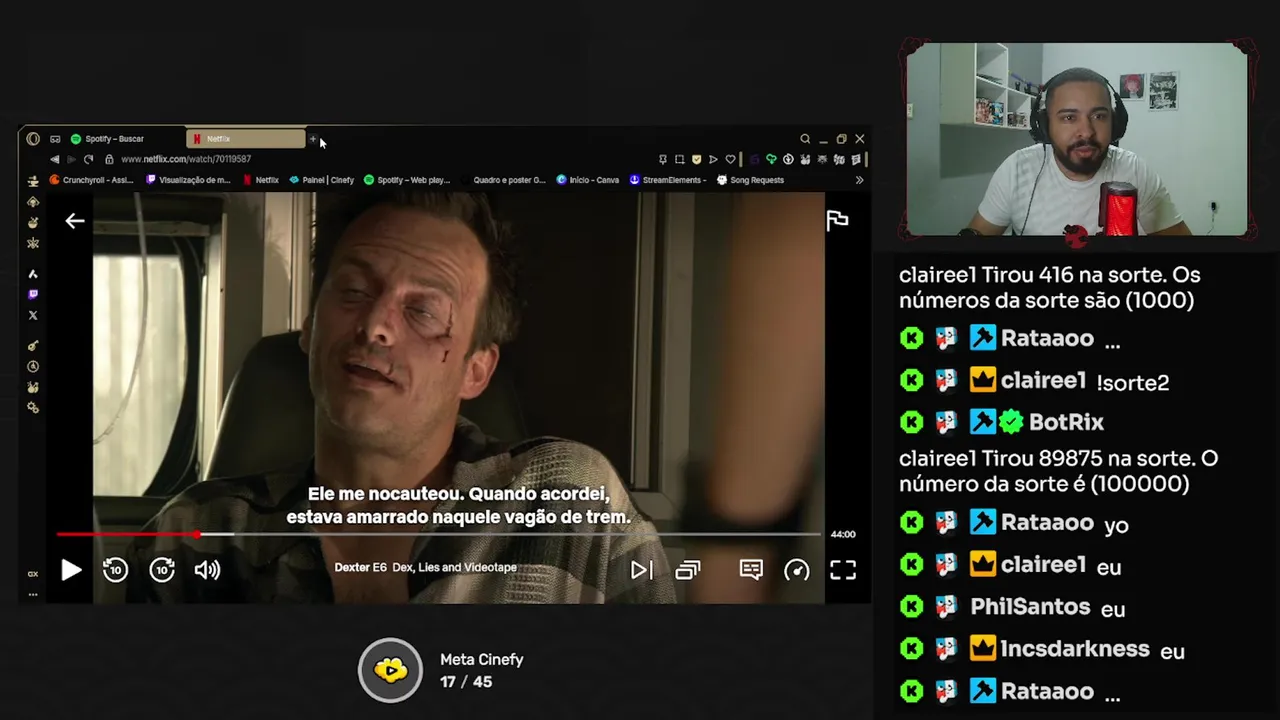
Task: Reload the Netflix page
Action: [88, 159]
